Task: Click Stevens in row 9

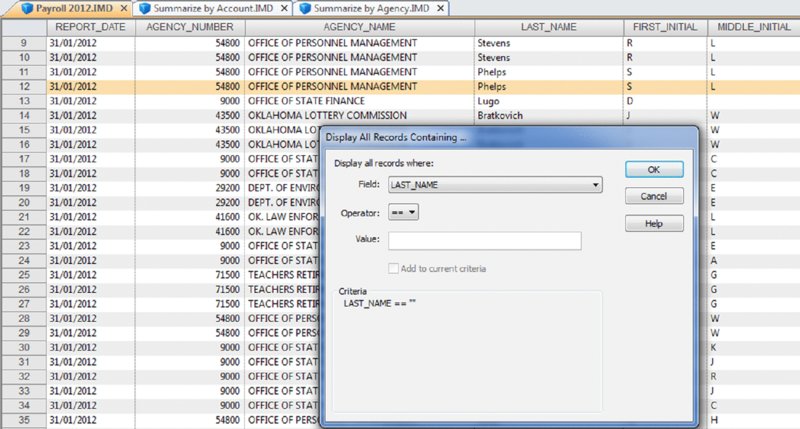Action: pyautogui.click(x=548, y=43)
